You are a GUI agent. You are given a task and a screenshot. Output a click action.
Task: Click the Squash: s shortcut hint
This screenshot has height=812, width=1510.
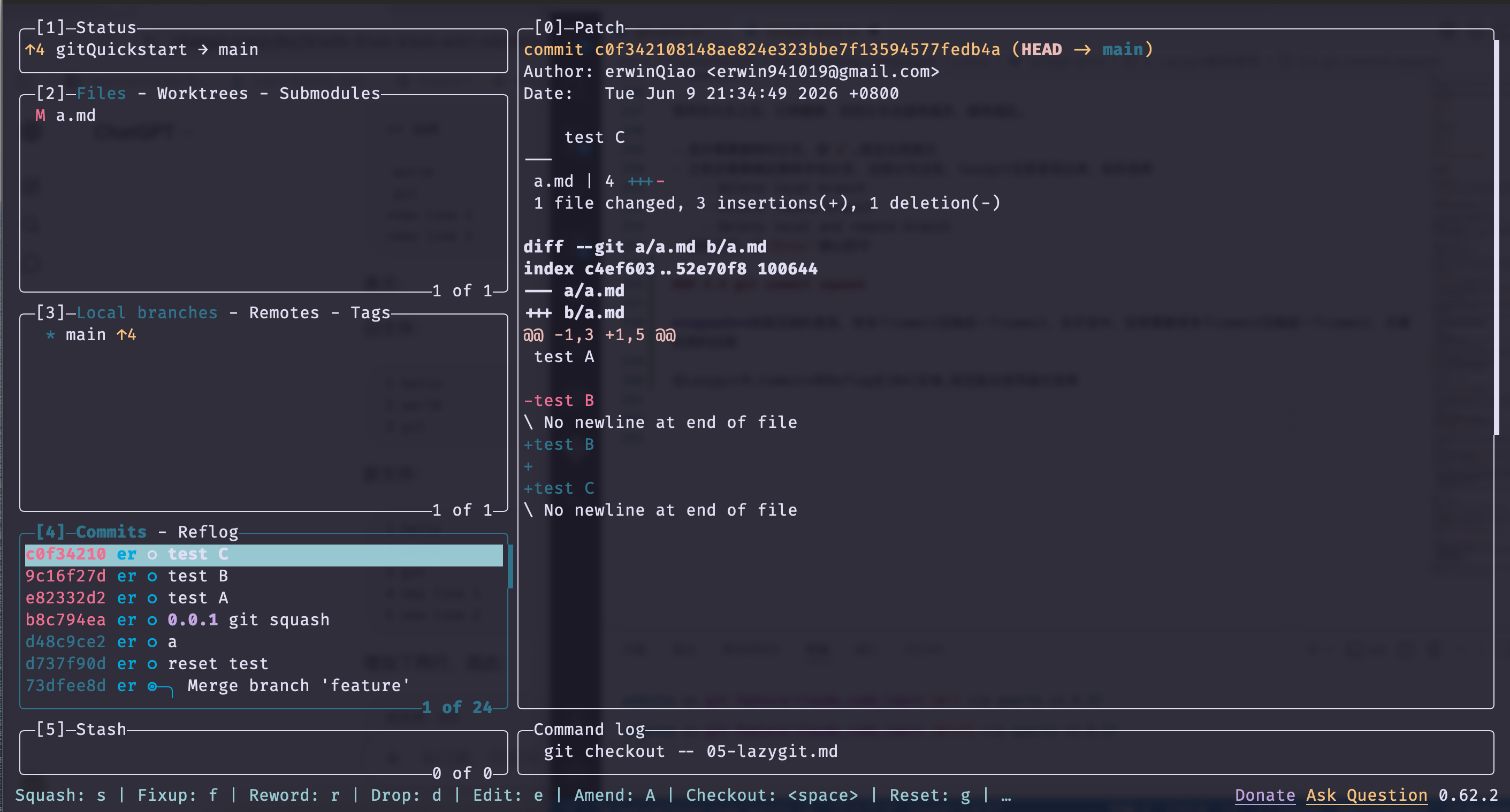pyautogui.click(x=60, y=795)
